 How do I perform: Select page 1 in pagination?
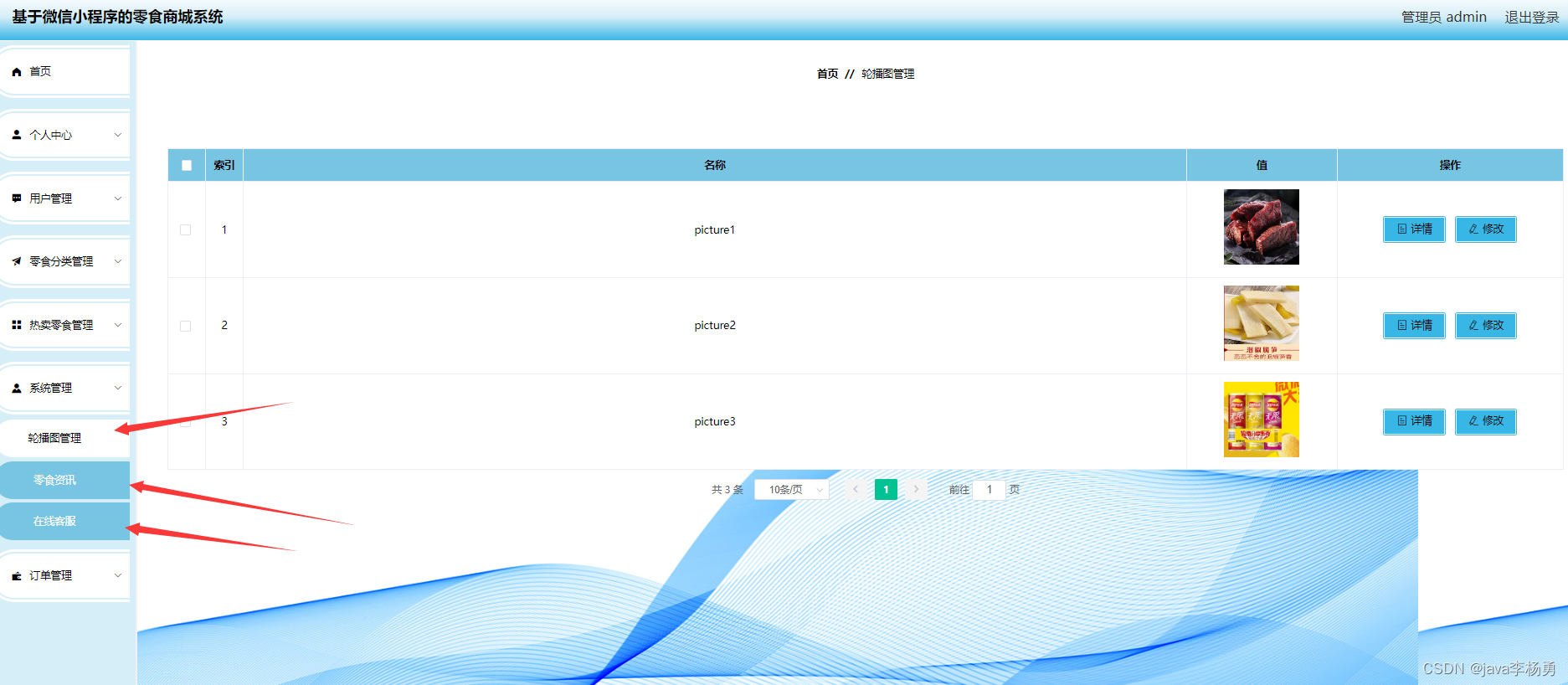click(886, 489)
